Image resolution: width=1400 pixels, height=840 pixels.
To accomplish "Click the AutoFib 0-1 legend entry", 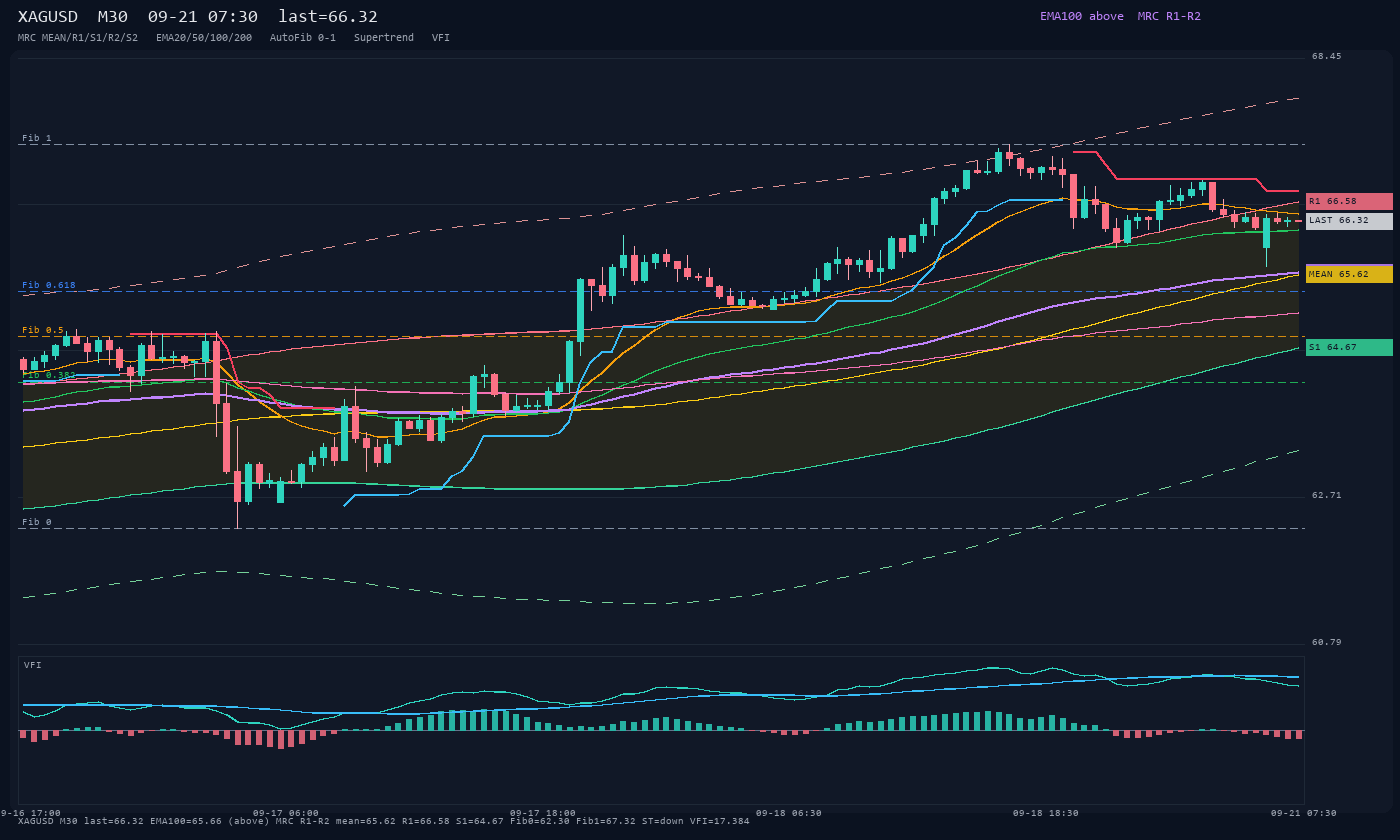I will (x=303, y=38).
